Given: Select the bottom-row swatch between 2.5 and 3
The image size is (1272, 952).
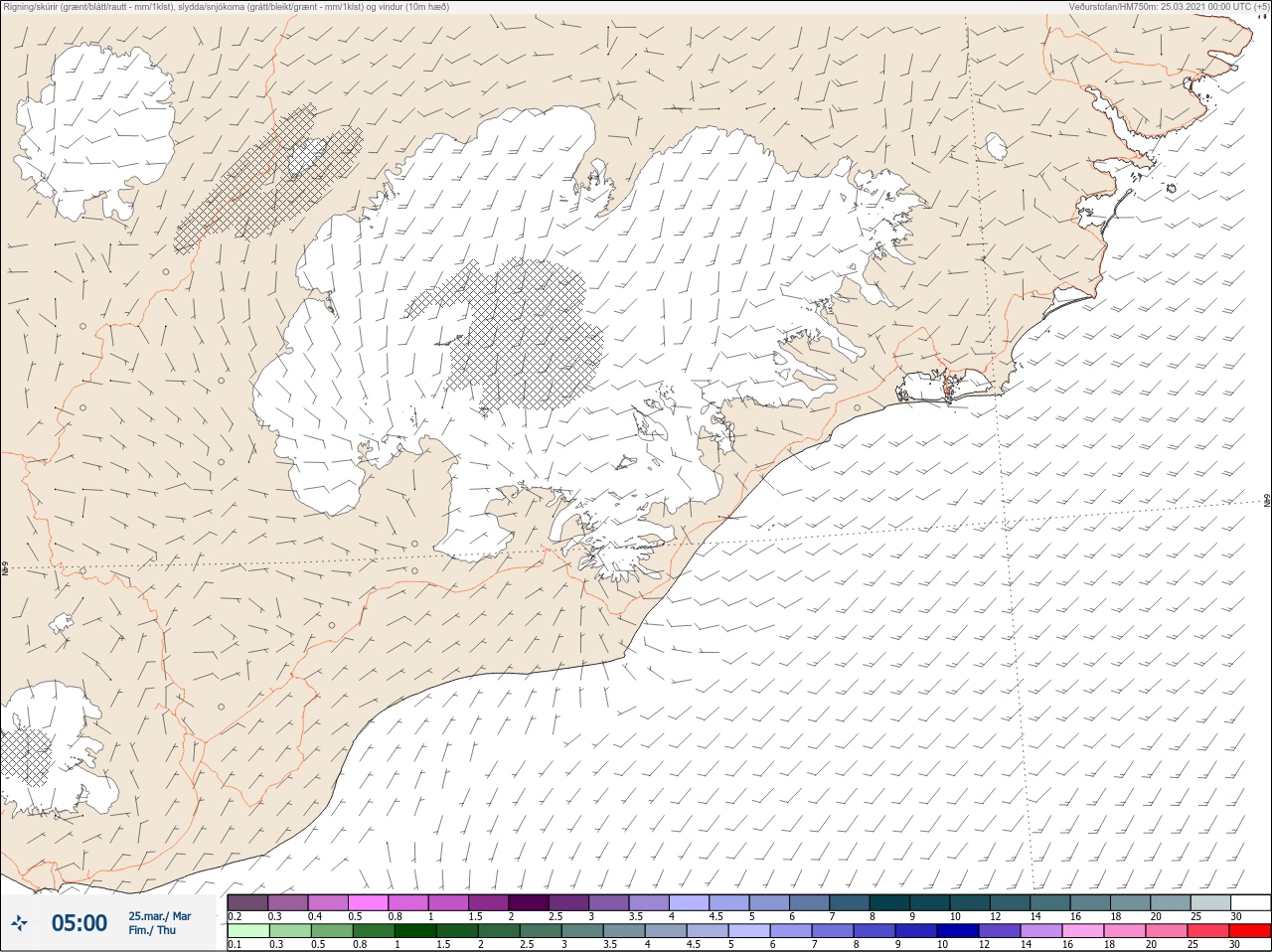Looking at the screenshot, I should click(540, 931).
